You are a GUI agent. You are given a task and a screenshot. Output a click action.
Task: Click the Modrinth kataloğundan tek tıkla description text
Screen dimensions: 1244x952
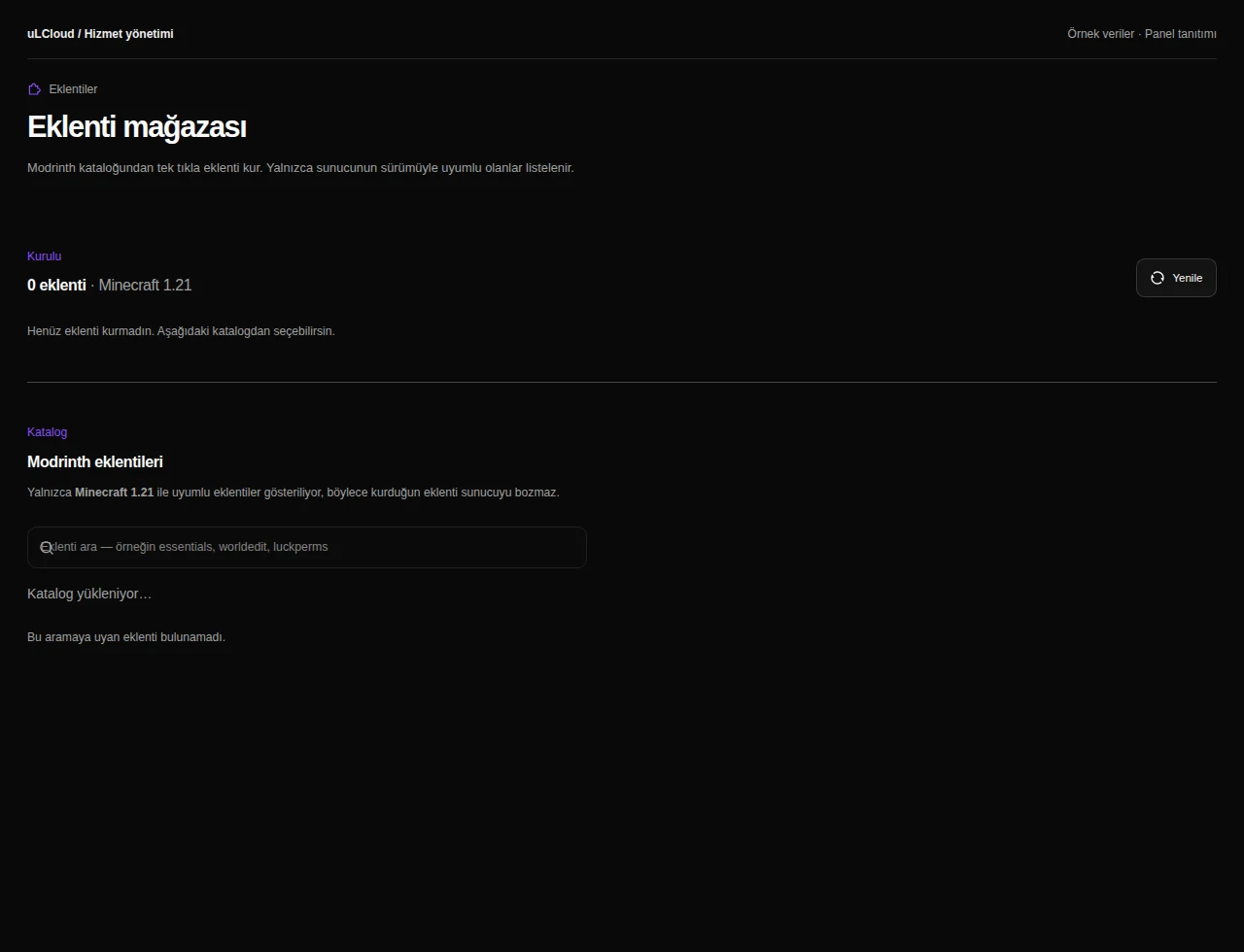[300, 168]
